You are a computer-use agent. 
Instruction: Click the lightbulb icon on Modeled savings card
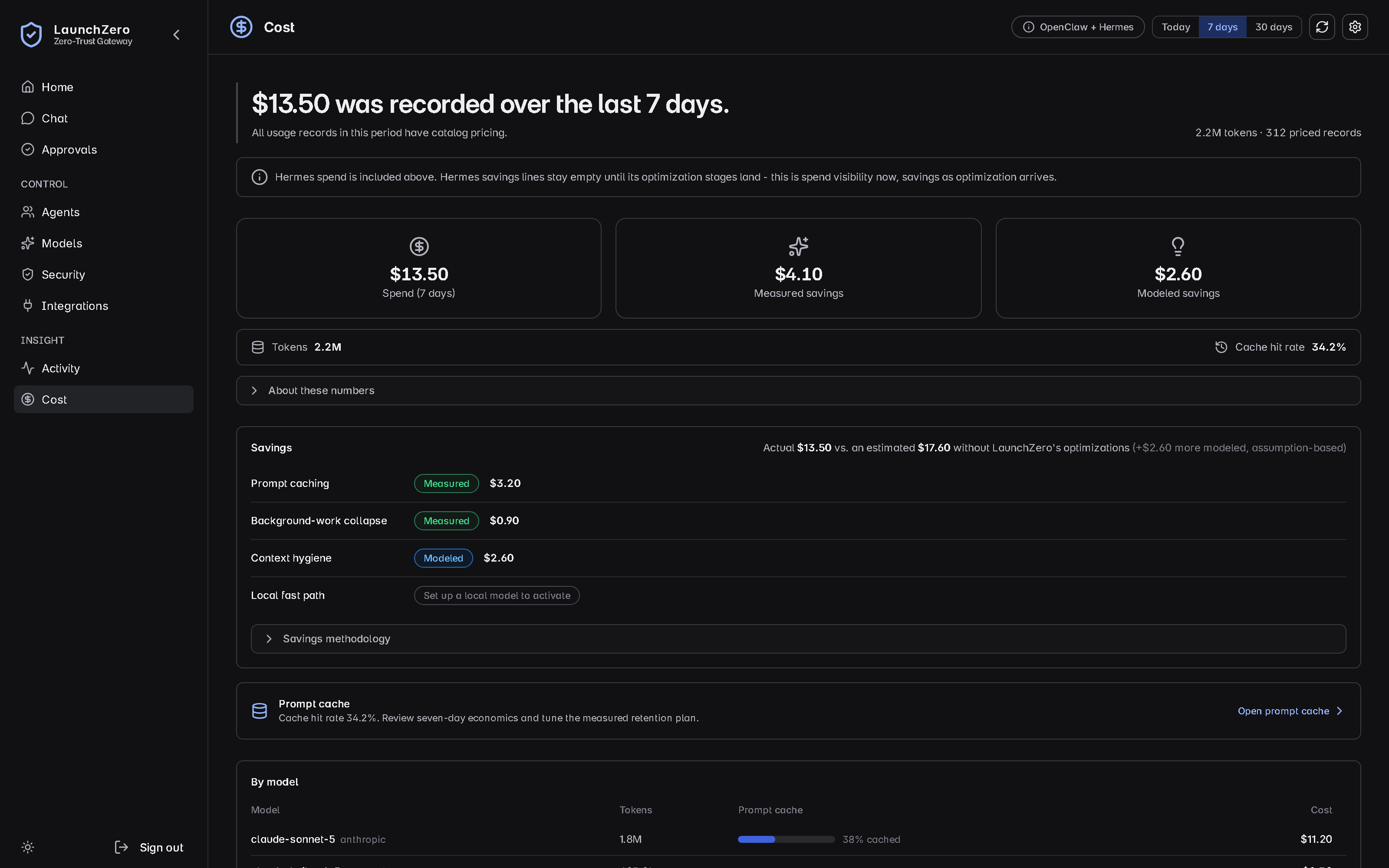1178,246
